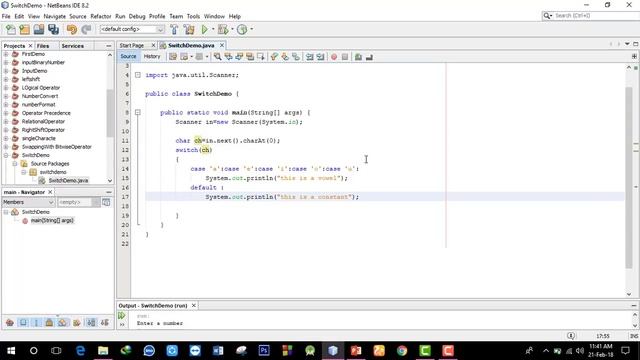This screenshot has height=360, width=640.
Task: Click the New File toolbar icon
Action: (x=11, y=29)
